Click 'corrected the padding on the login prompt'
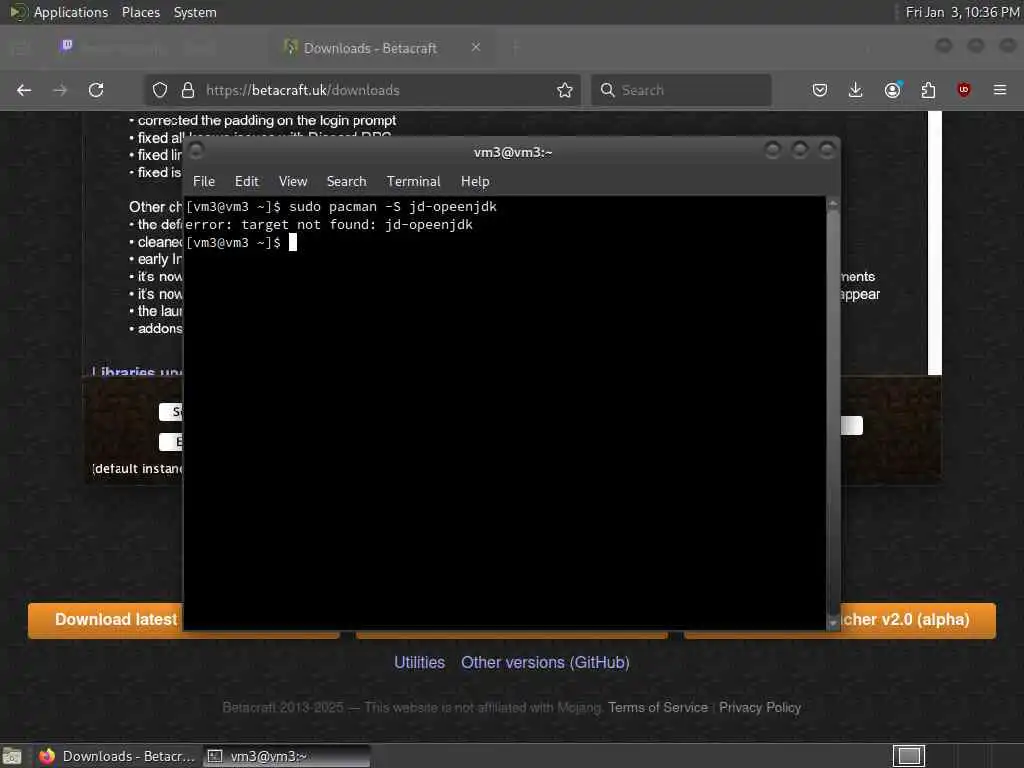Image resolution: width=1024 pixels, height=768 pixels. pos(266,120)
